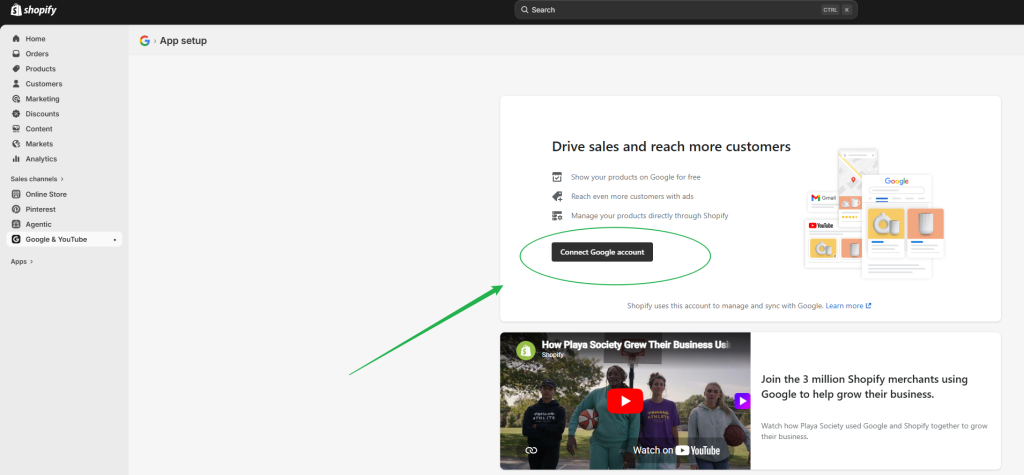Click the Marketing target icon

pyautogui.click(x=16, y=99)
